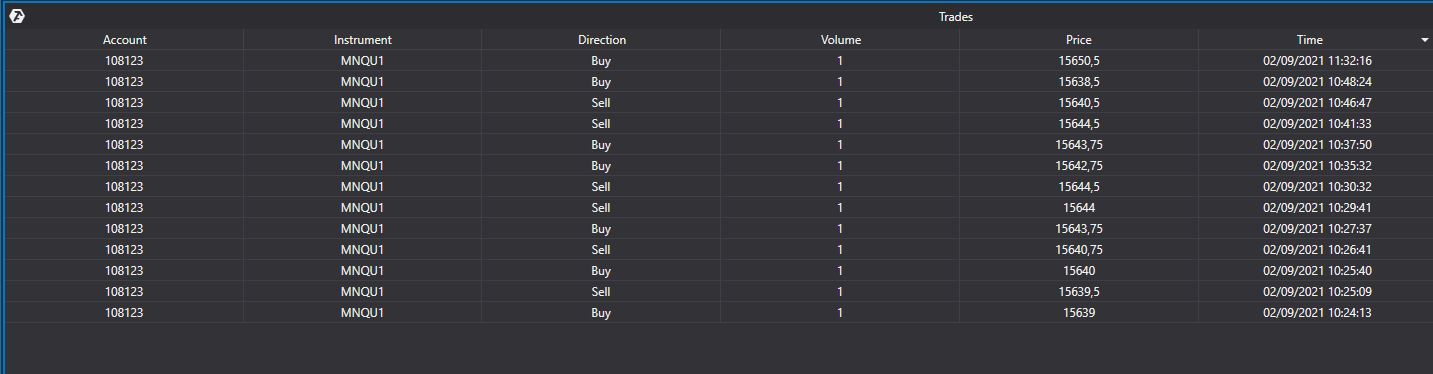Screen dimensions: 1433x374
Task: Click the price 15642,75 cell
Action: click(1078, 166)
